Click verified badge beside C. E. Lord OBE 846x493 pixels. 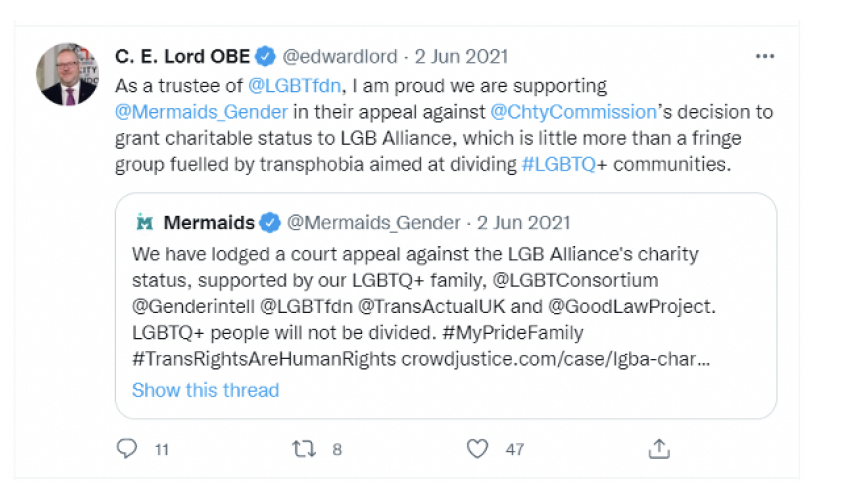265,56
